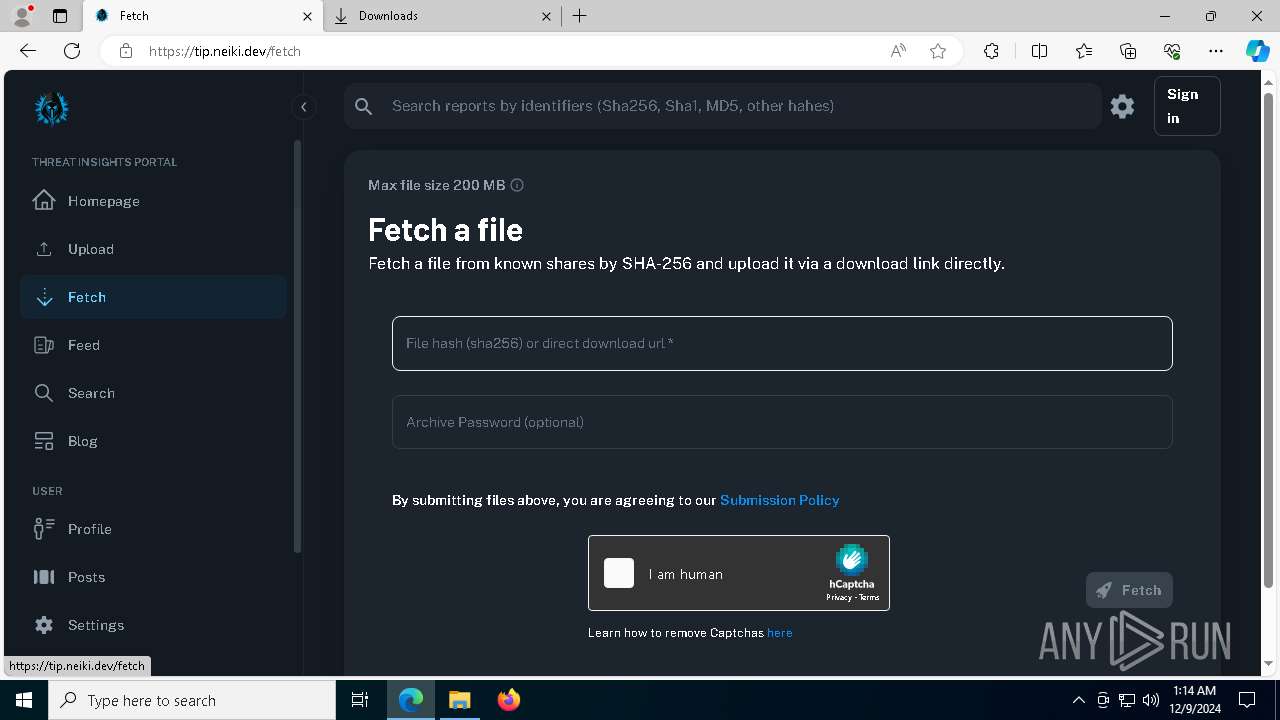Click the Archive Password field
The height and width of the screenshot is (720, 1280).
pos(782,422)
